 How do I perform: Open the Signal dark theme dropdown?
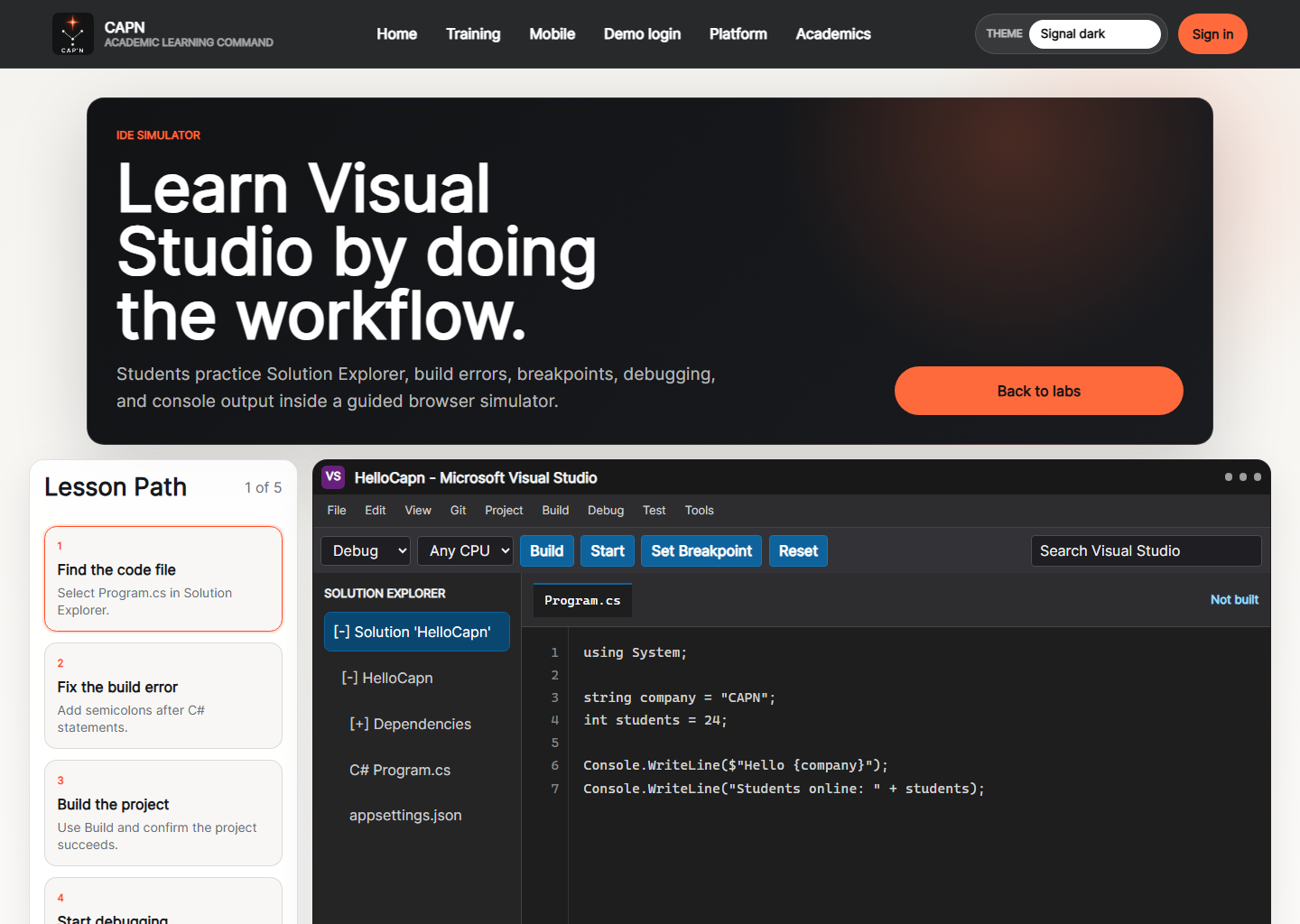(1094, 34)
